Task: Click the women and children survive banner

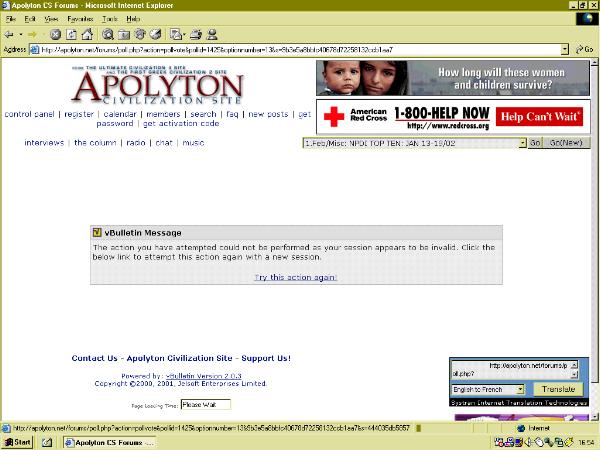Action: click(x=453, y=78)
